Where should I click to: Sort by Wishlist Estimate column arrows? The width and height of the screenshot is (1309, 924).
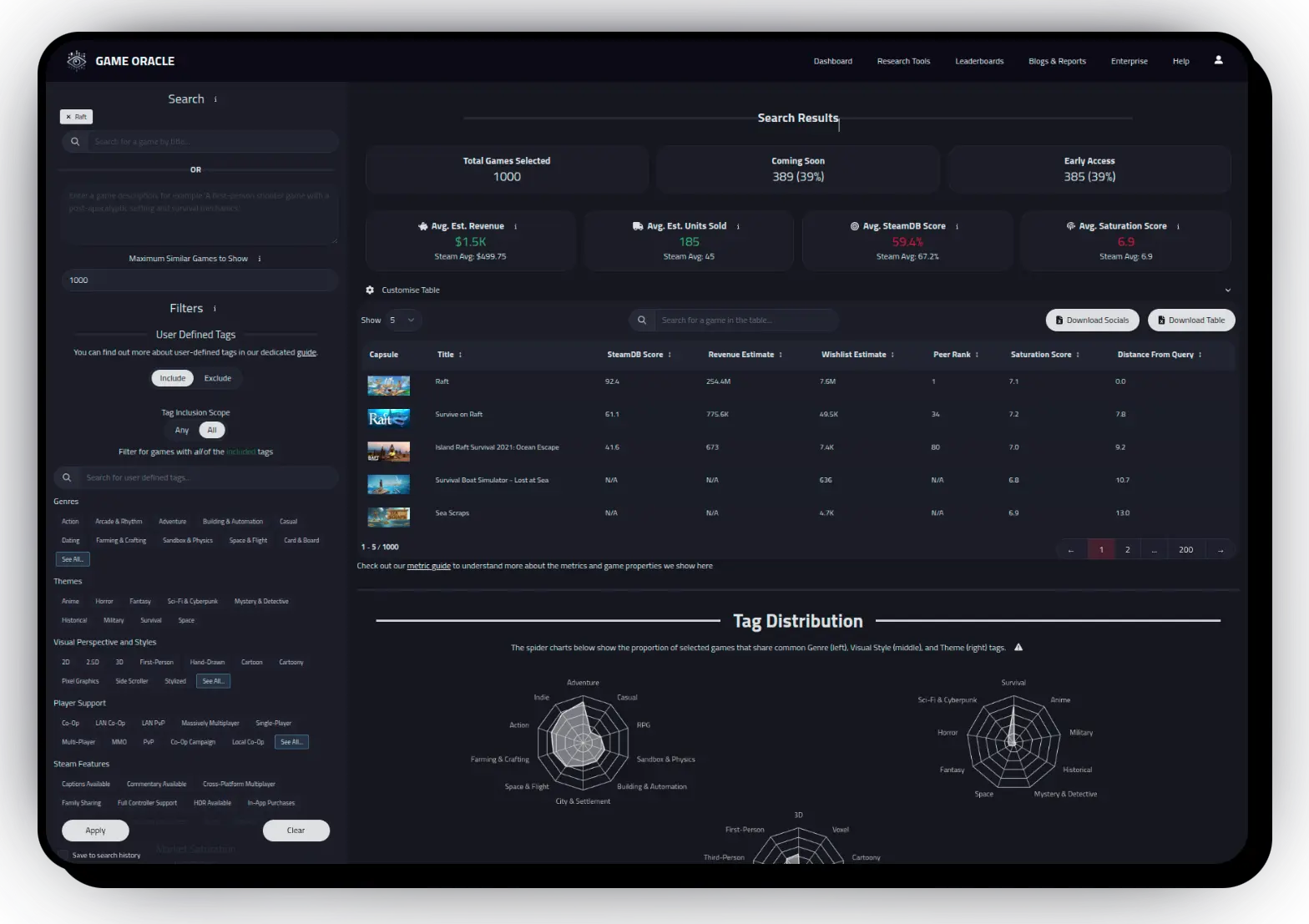click(x=892, y=355)
